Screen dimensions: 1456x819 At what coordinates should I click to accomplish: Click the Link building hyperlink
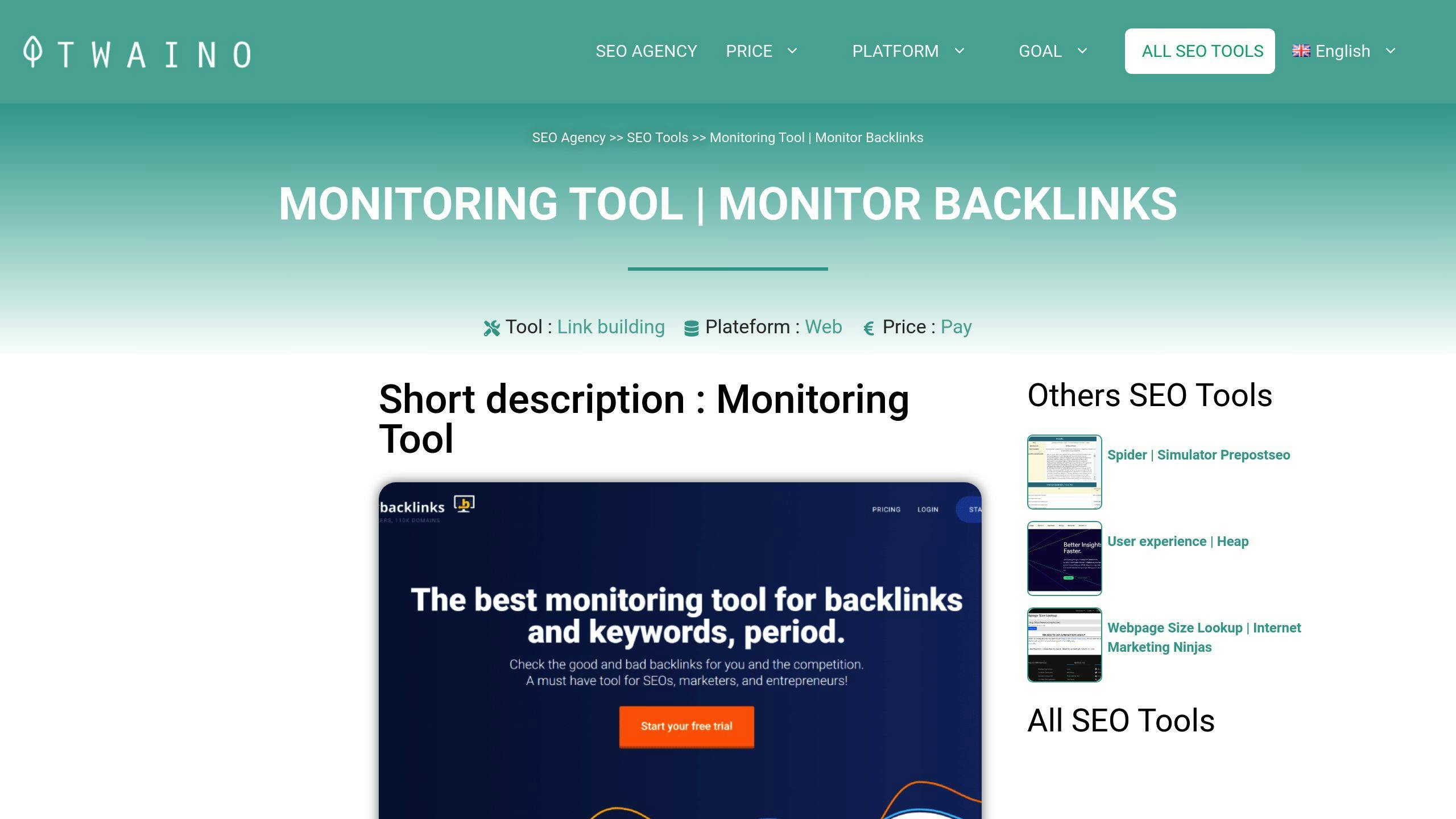(611, 326)
